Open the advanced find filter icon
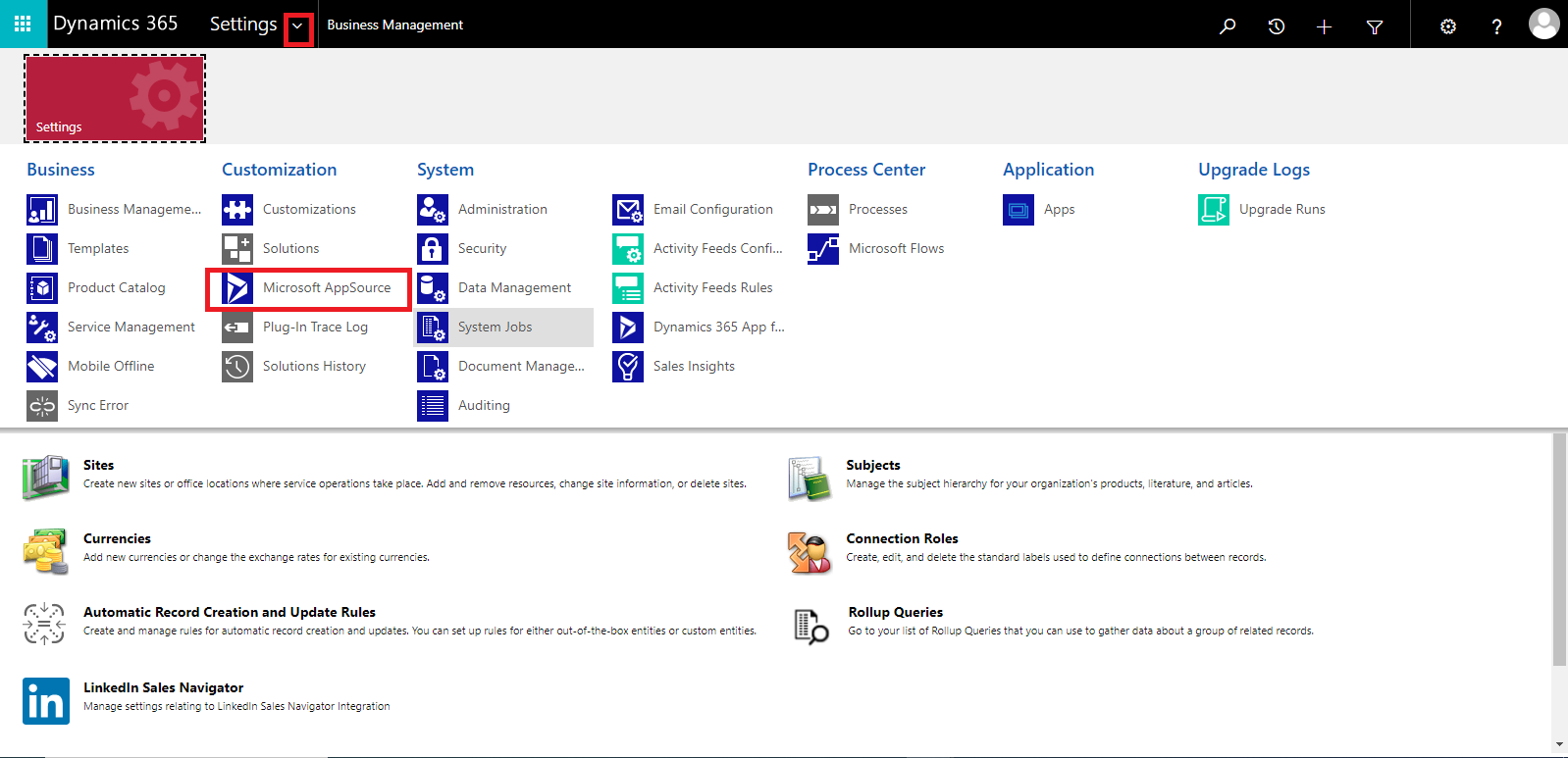 1375,26
